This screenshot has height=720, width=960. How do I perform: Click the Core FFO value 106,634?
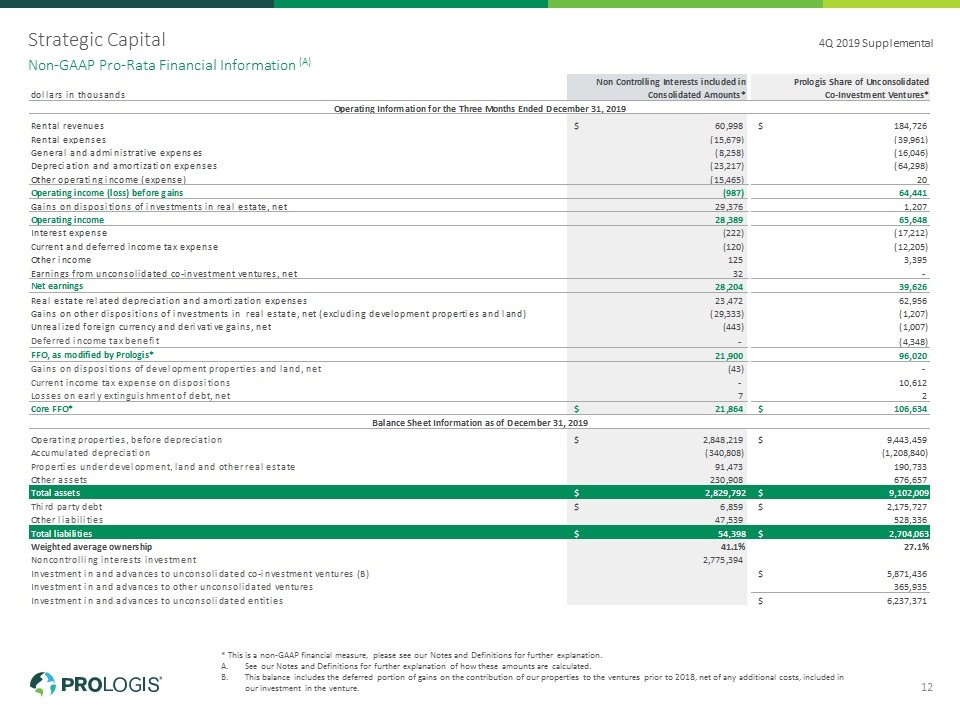[910, 409]
